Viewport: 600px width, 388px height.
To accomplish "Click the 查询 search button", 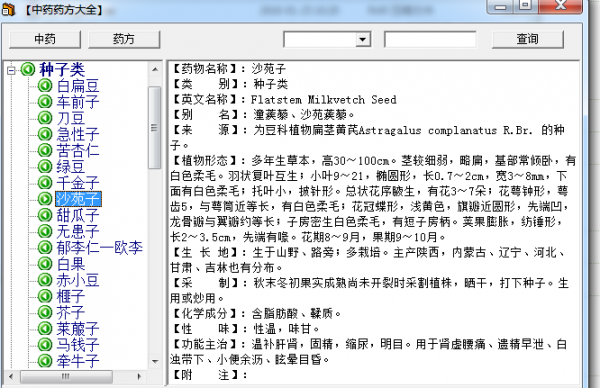I will [527, 39].
